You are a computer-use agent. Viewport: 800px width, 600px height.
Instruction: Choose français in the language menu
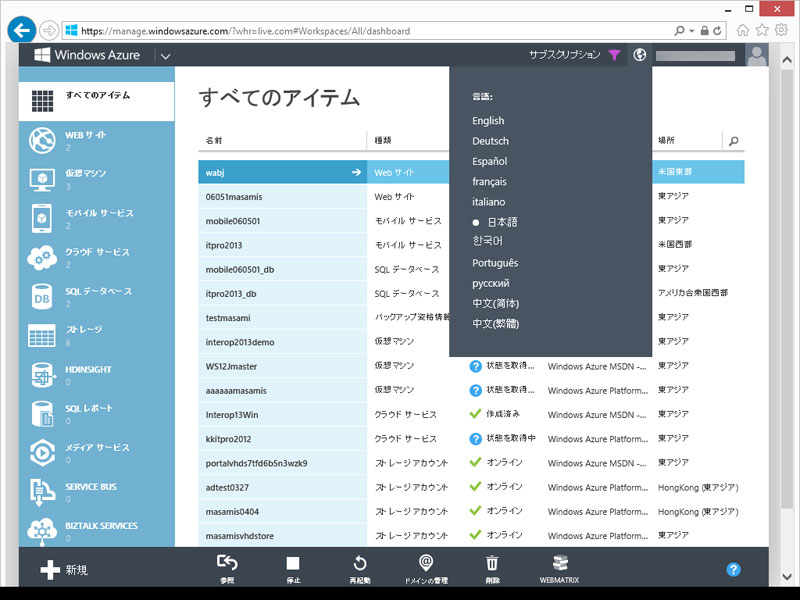pos(489,182)
